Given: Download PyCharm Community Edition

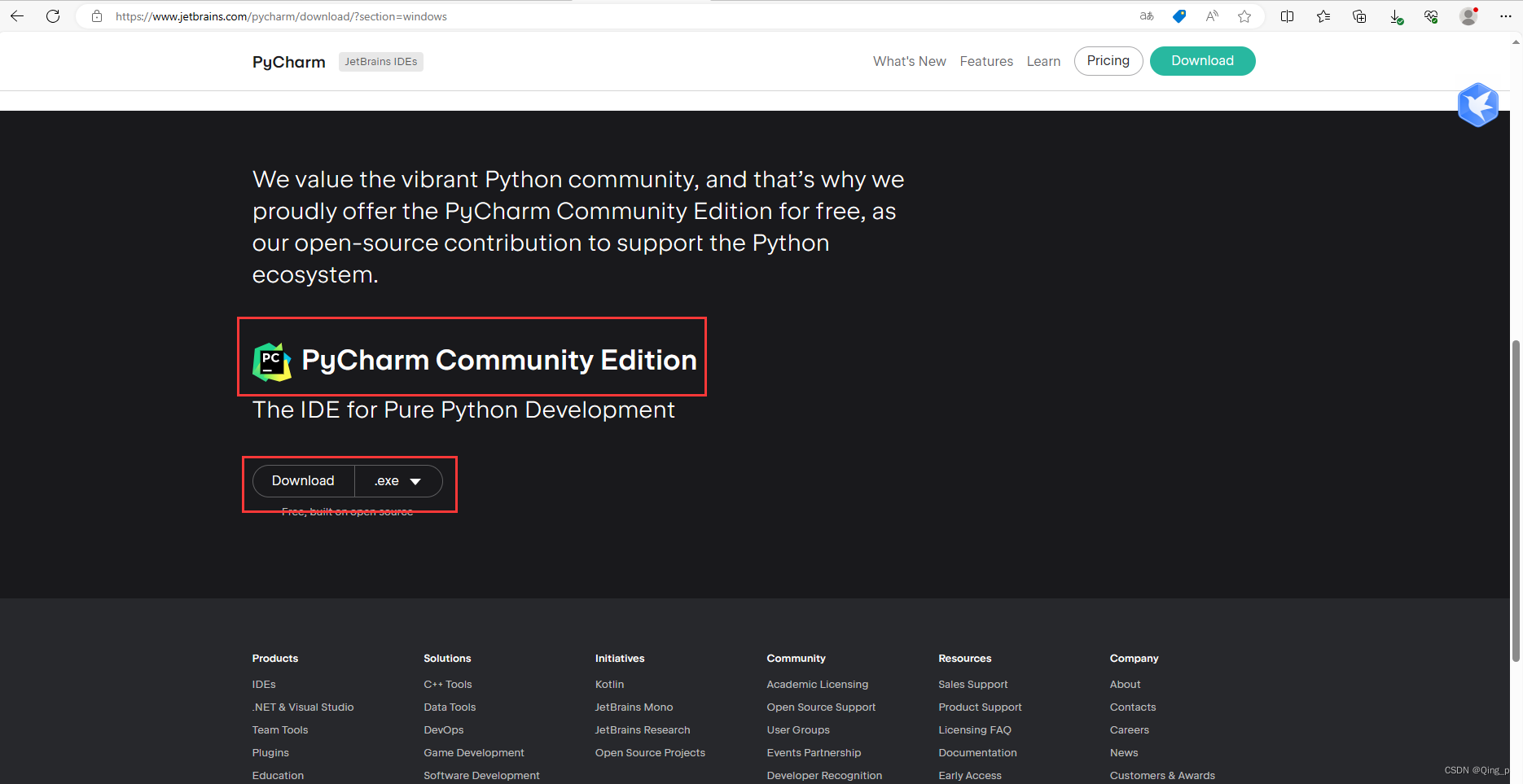Looking at the screenshot, I should (303, 481).
